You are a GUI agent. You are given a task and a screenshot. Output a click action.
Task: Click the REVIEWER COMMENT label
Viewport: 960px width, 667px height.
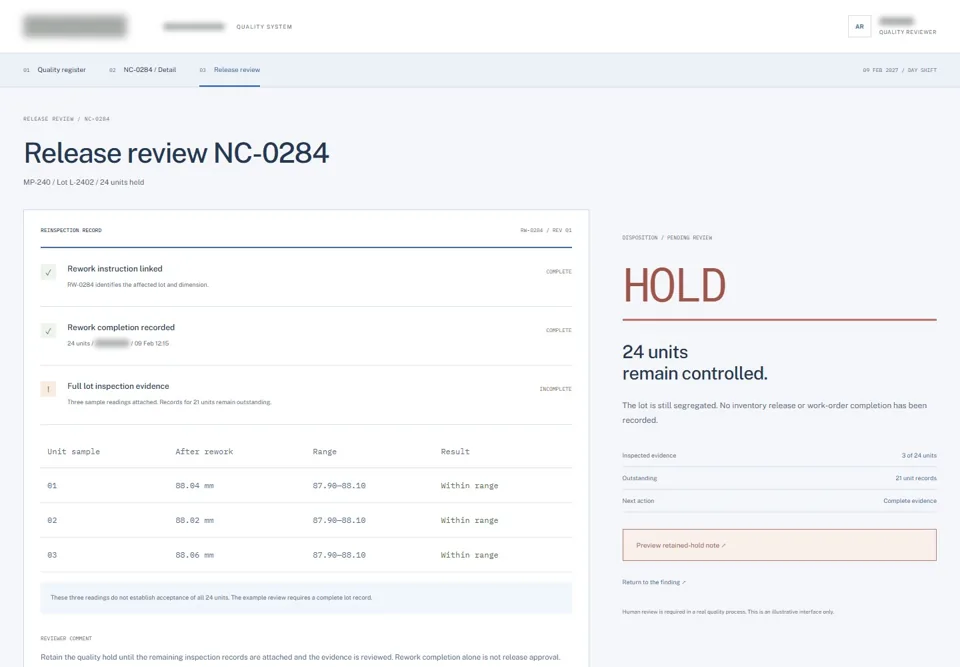tap(66, 638)
